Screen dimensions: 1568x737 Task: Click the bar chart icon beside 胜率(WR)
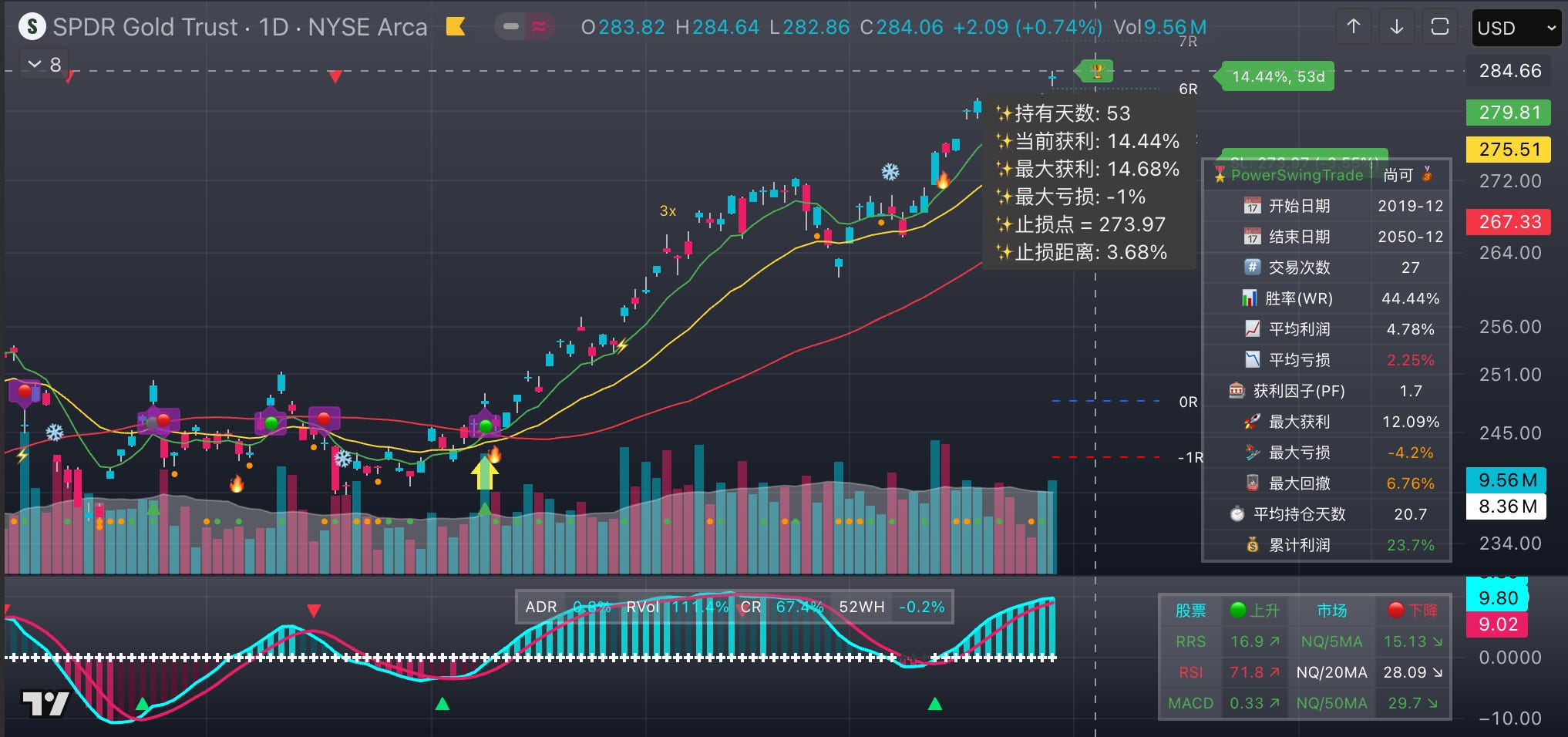[1249, 298]
